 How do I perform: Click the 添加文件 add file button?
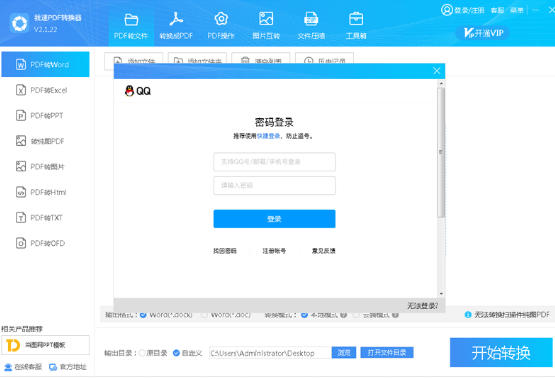(133, 58)
